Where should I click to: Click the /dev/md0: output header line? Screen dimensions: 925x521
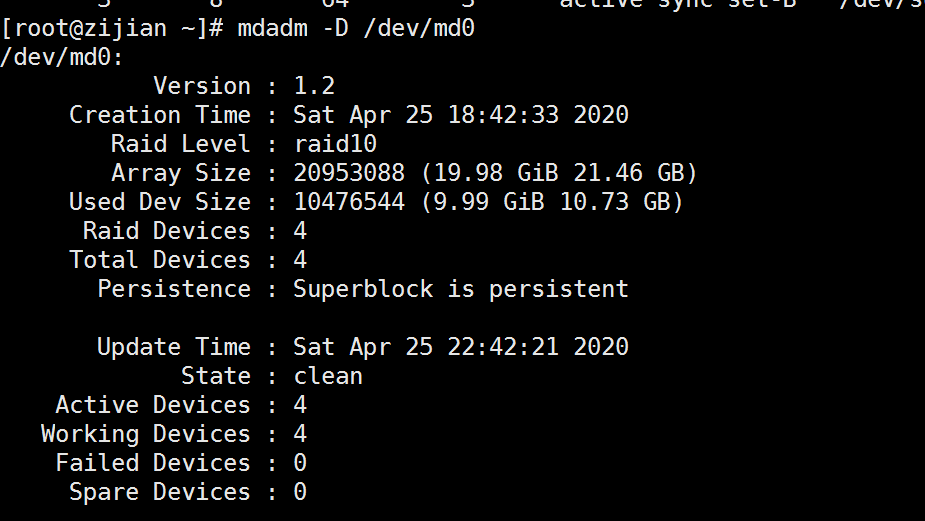(x=62, y=57)
